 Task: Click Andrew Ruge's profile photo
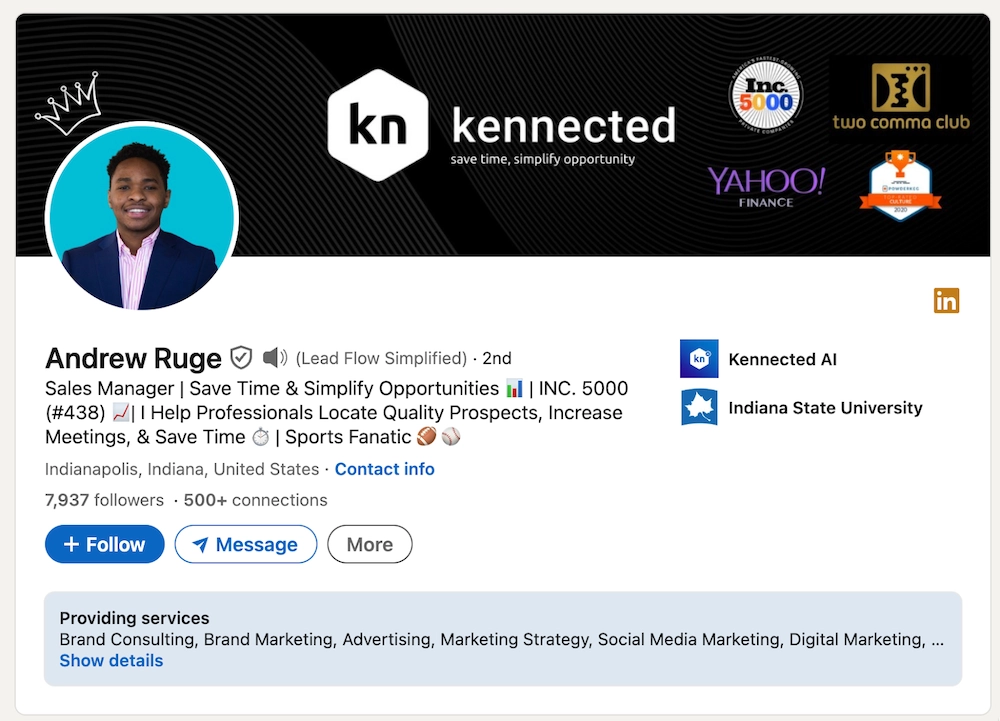coord(141,217)
